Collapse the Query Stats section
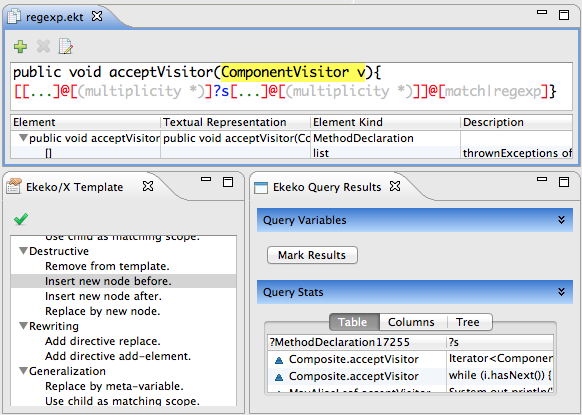 point(561,292)
